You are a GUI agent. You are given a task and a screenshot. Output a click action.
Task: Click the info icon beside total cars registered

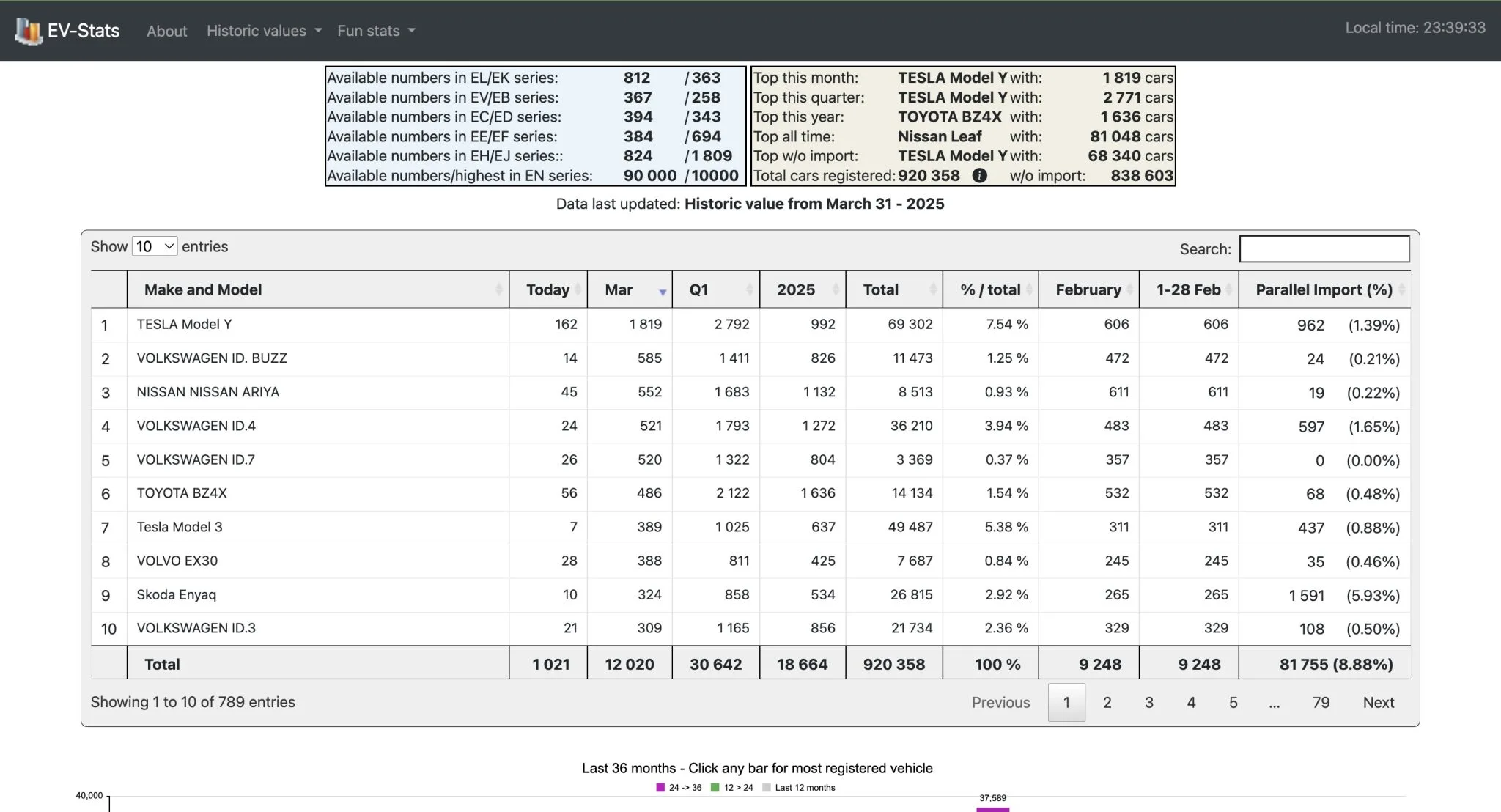point(979,176)
